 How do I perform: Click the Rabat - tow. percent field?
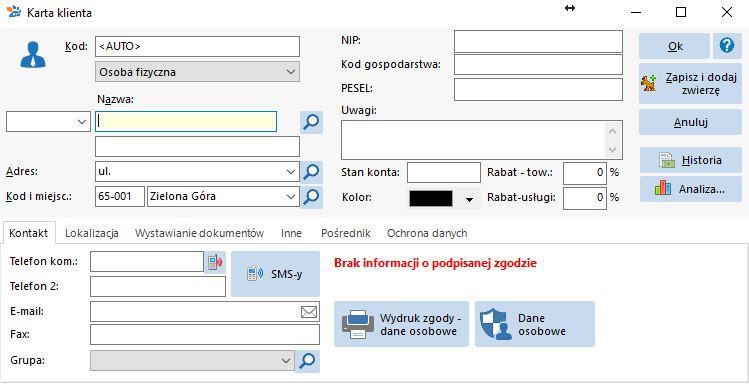tap(585, 173)
